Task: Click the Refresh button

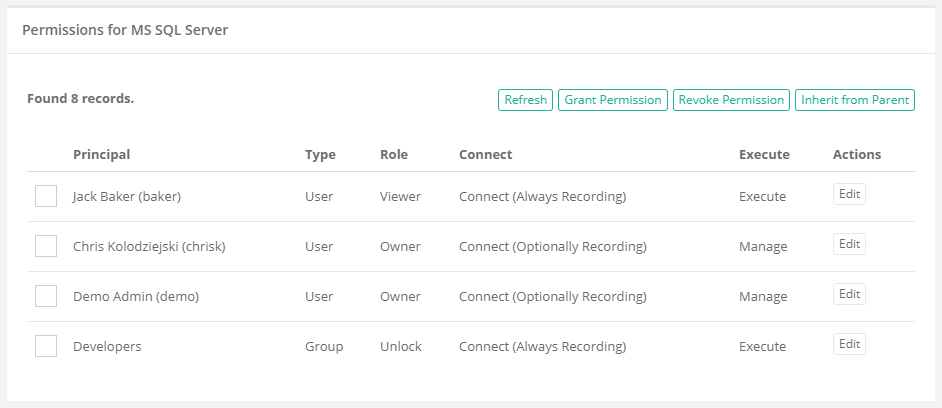Action: click(525, 100)
